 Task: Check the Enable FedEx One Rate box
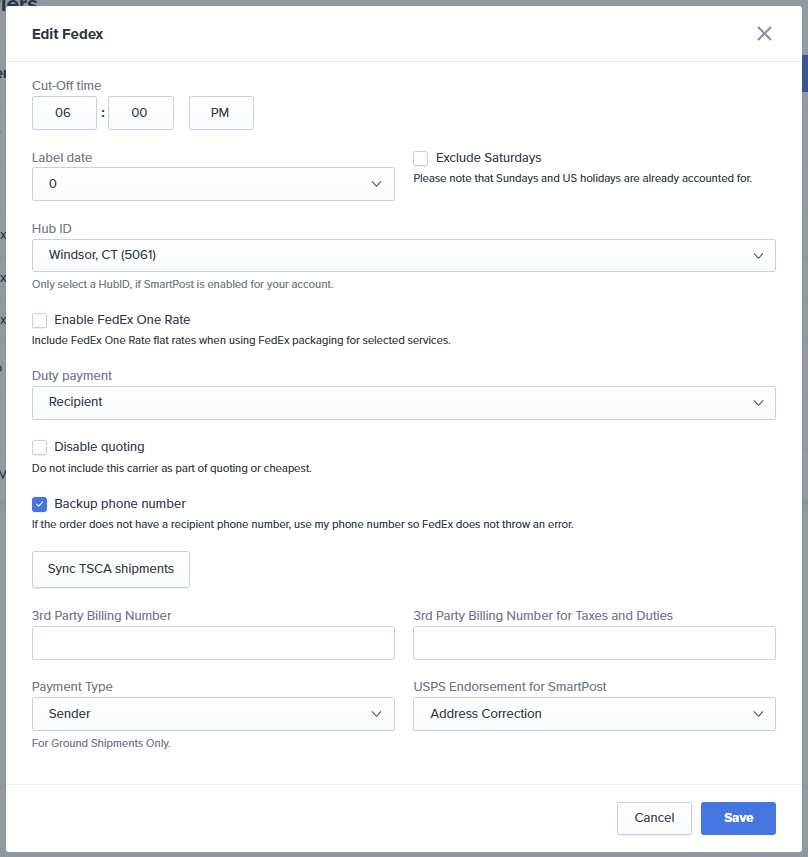pyautogui.click(x=40, y=320)
